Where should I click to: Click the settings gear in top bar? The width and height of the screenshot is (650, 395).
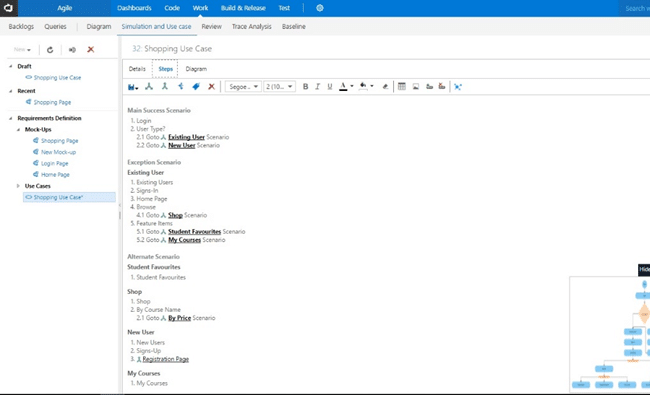point(320,8)
